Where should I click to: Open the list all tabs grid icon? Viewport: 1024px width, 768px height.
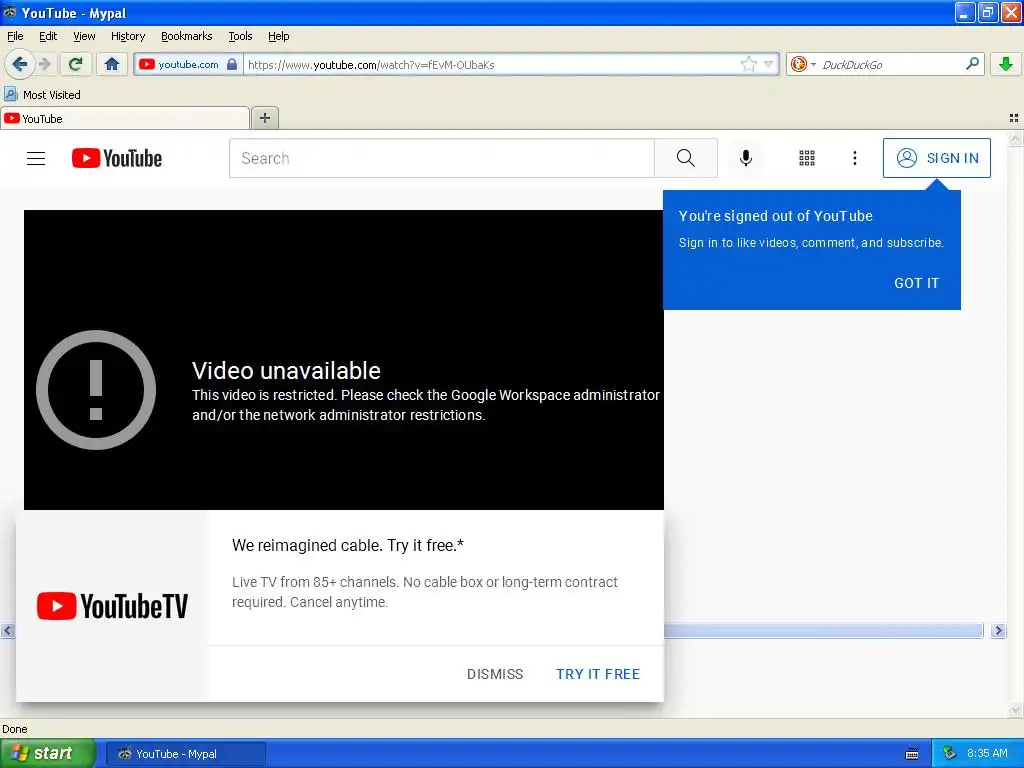pos(1014,118)
